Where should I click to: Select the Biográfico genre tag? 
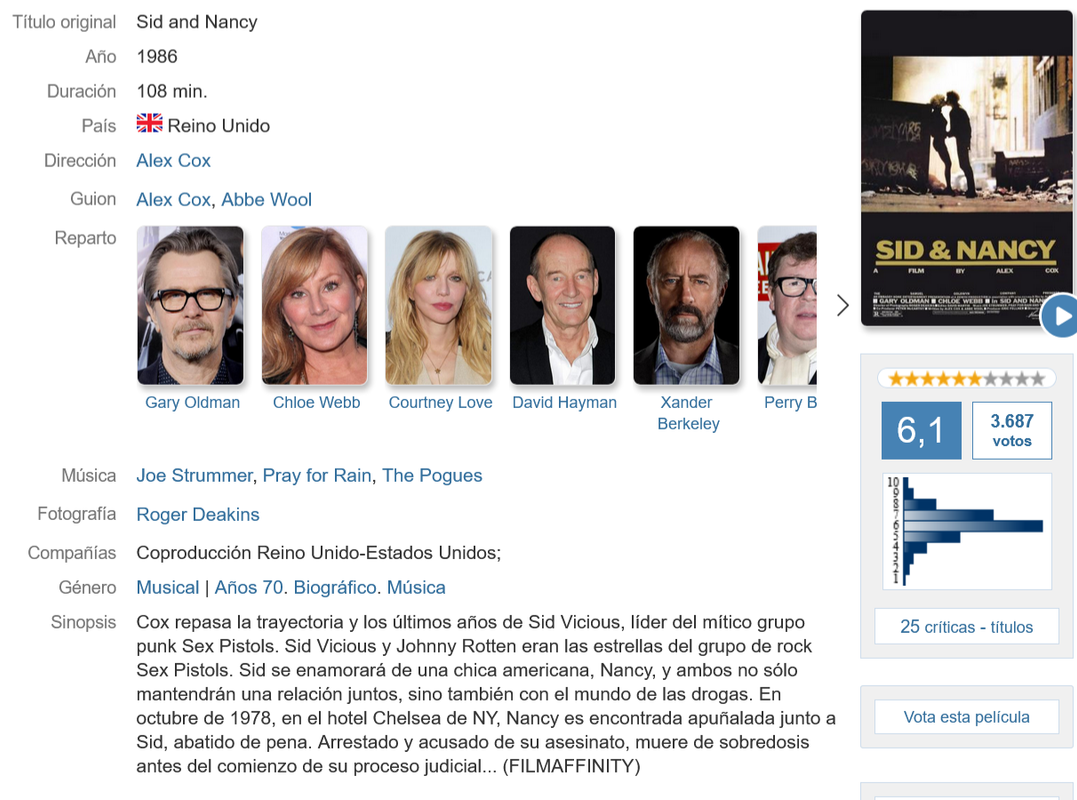(335, 588)
